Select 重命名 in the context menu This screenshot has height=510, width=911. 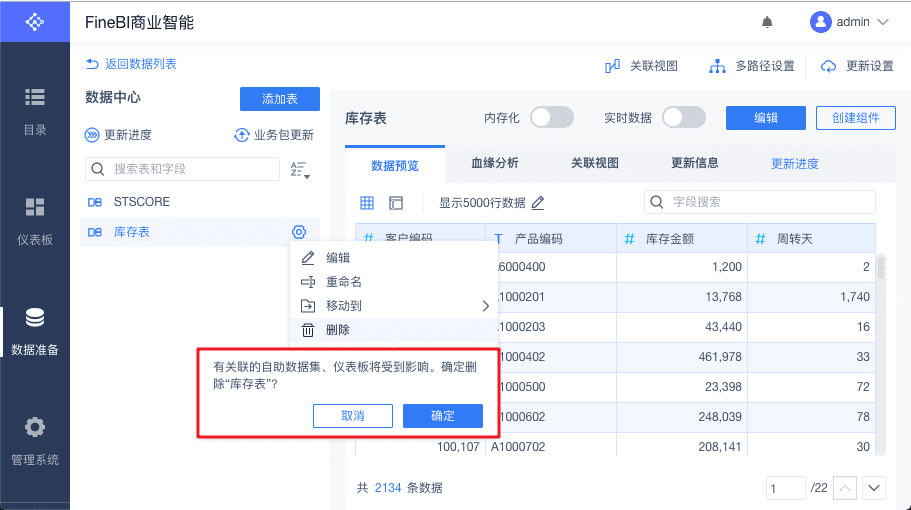pos(343,282)
